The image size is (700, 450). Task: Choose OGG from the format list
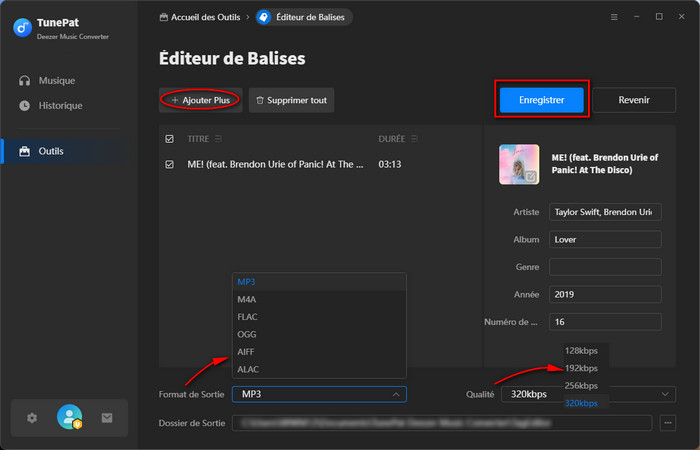319,334
